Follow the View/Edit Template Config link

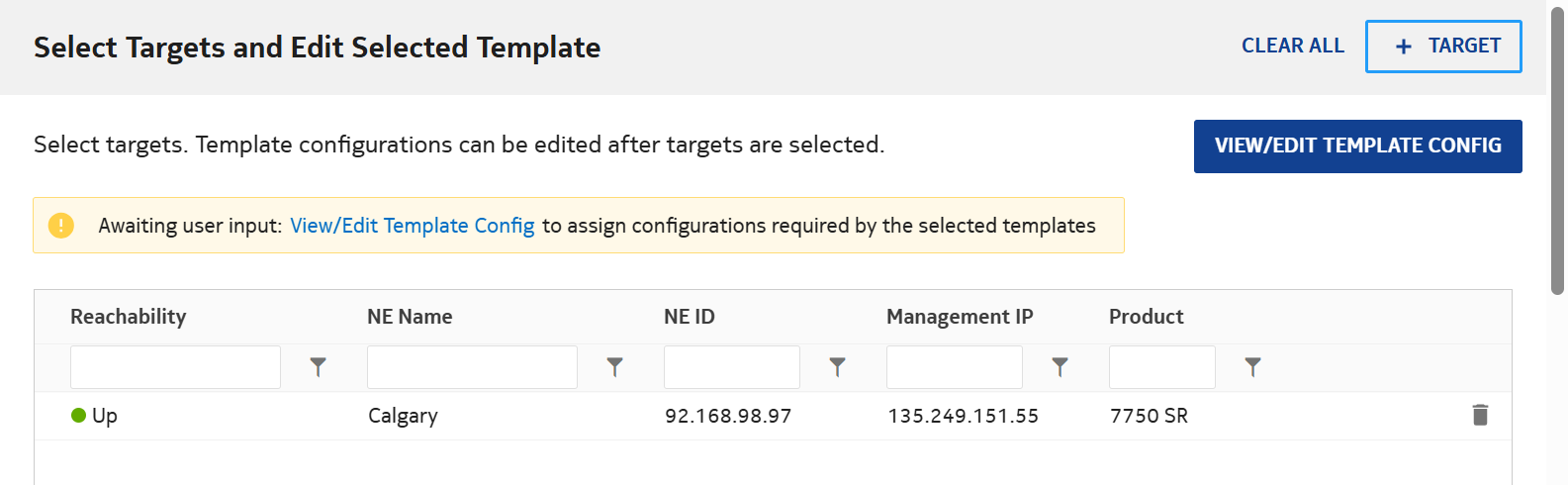point(412,226)
